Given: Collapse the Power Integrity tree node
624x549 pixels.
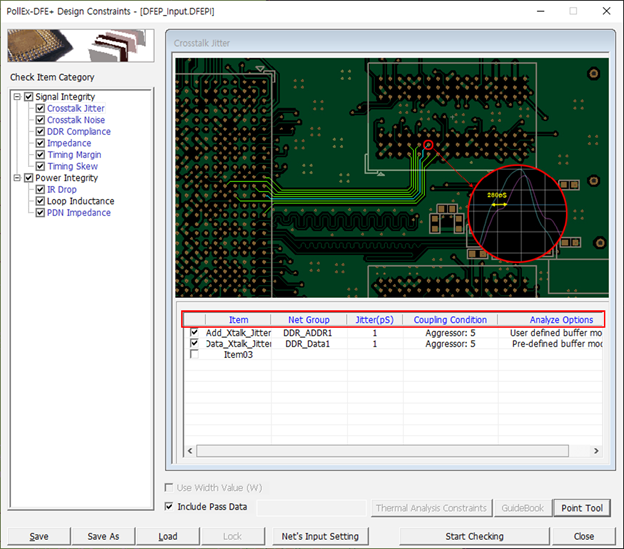Looking at the screenshot, I should coord(16,178).
